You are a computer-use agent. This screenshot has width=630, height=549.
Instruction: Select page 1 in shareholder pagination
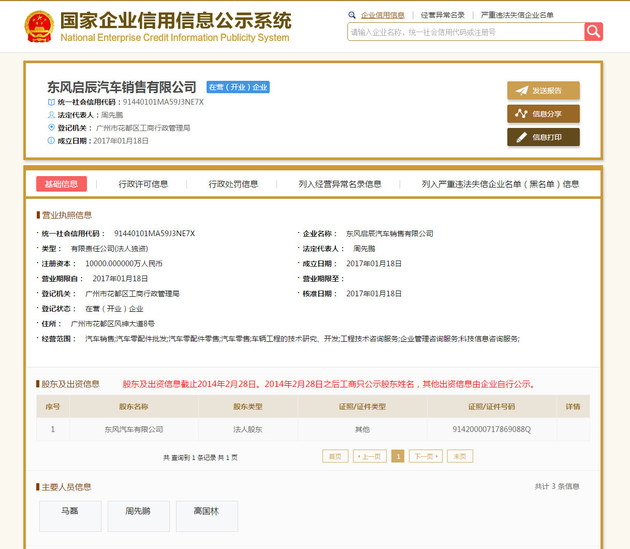398,456
